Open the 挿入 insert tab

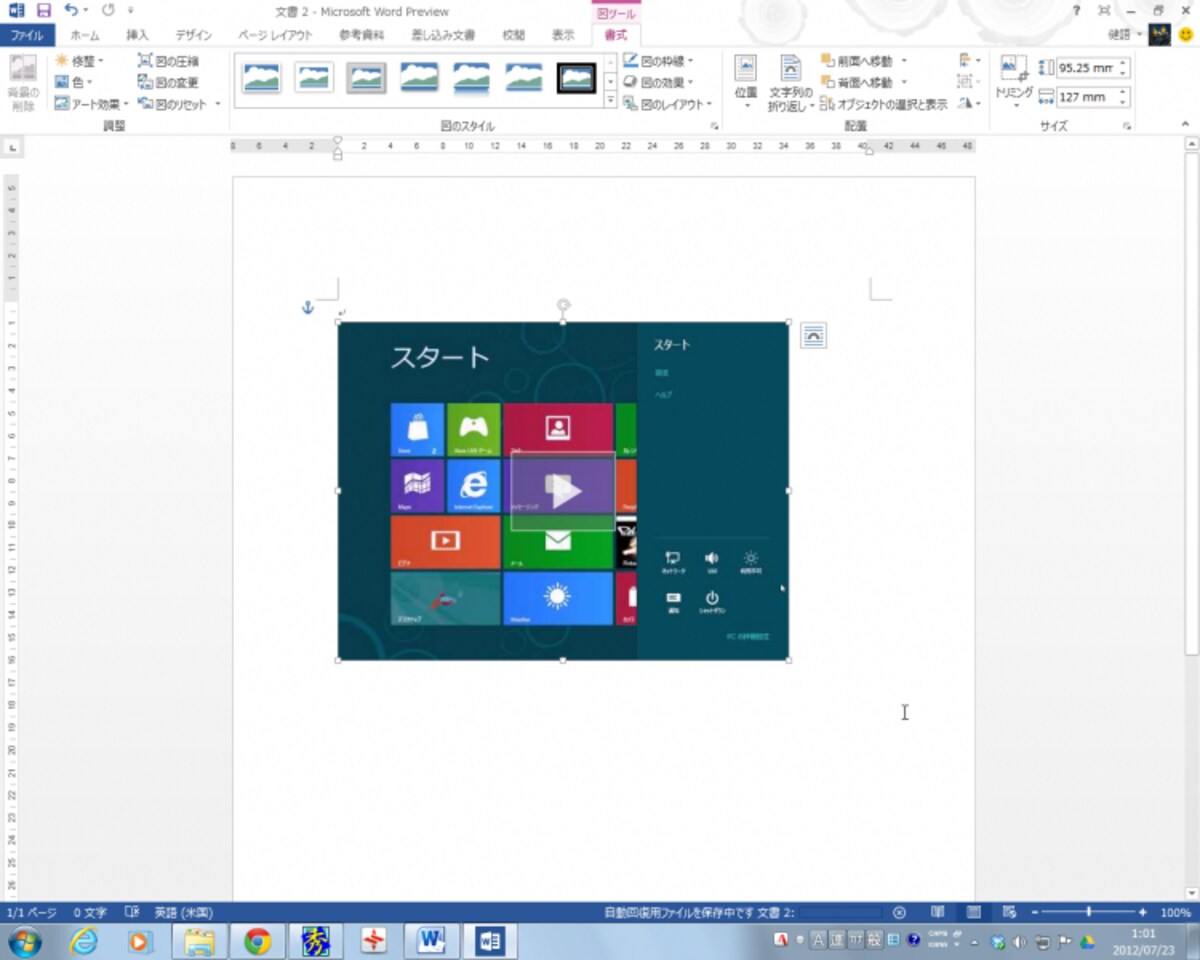(137, 35)
